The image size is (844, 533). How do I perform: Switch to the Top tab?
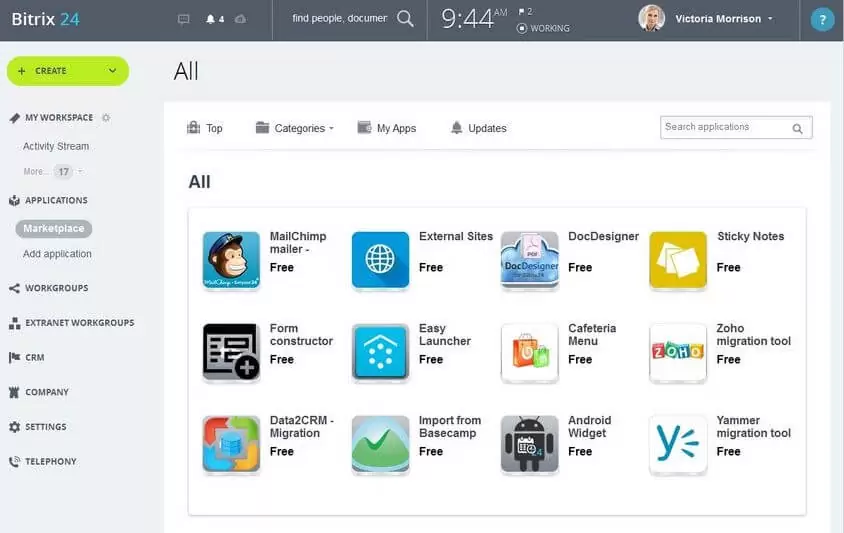coord(205,128)
